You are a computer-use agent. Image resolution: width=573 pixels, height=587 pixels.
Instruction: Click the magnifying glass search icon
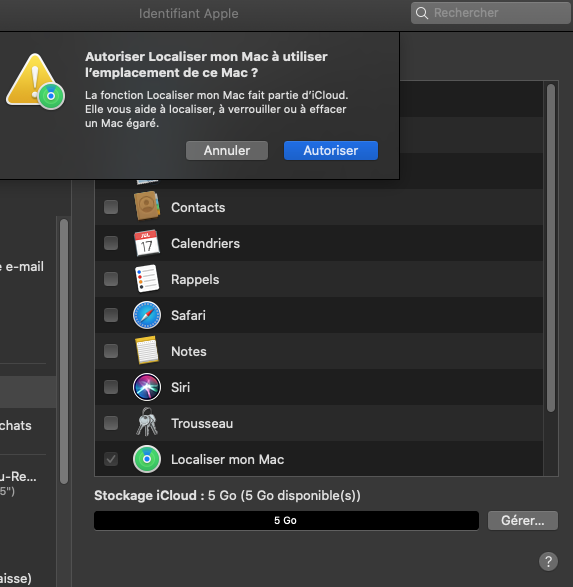point(422,13)
